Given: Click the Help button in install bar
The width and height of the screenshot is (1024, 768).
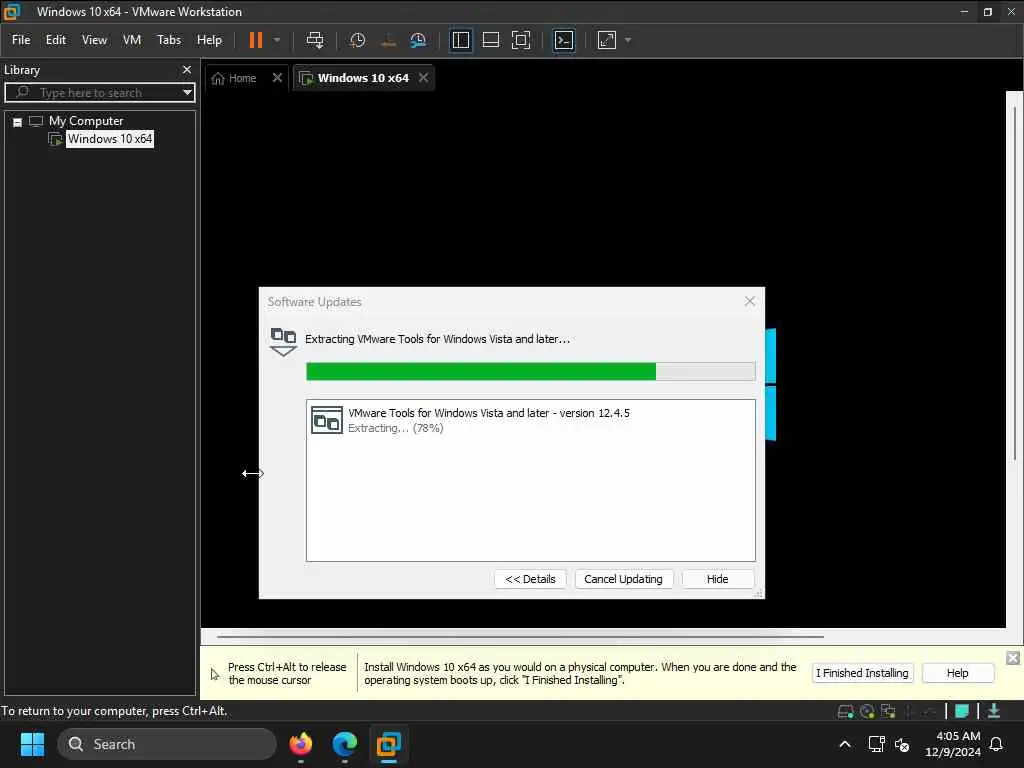Looking at the screenshot, I should 957,673.
